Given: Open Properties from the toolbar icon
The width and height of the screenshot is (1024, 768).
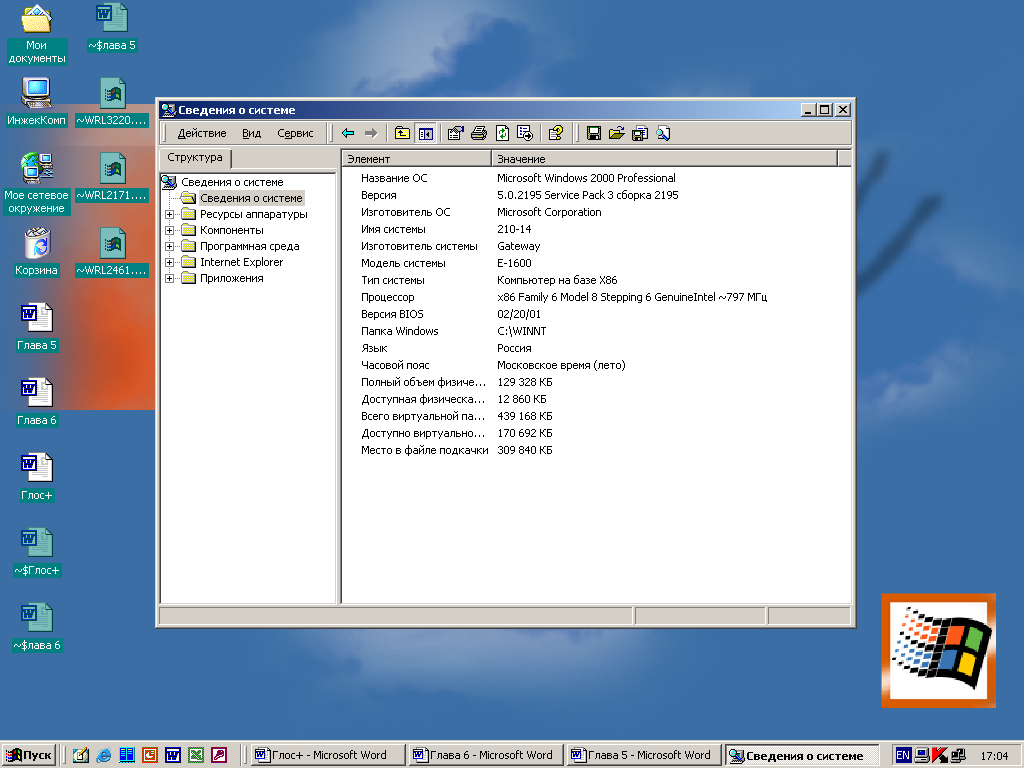Looking at the screenshot, I should coord(455,133).
